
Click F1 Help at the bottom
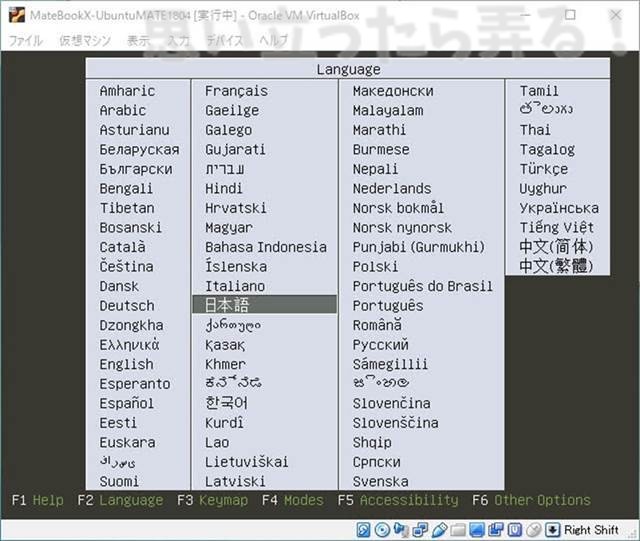click(38, 500)
